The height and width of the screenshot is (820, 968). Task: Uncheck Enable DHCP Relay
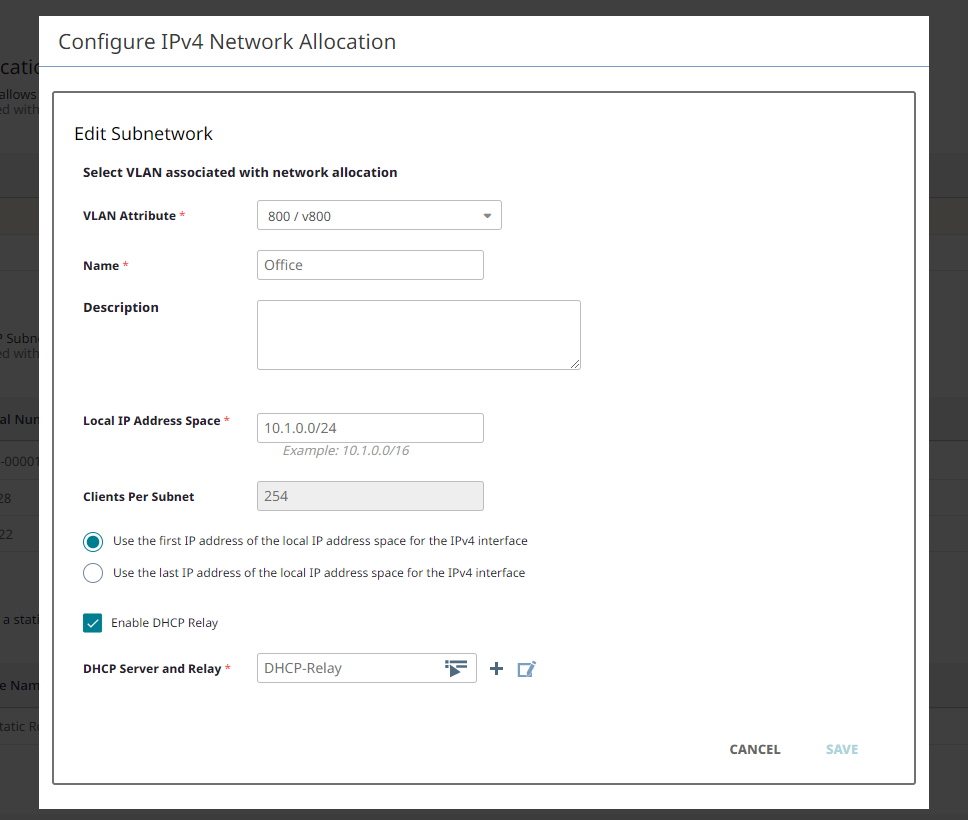coord(92,622)
